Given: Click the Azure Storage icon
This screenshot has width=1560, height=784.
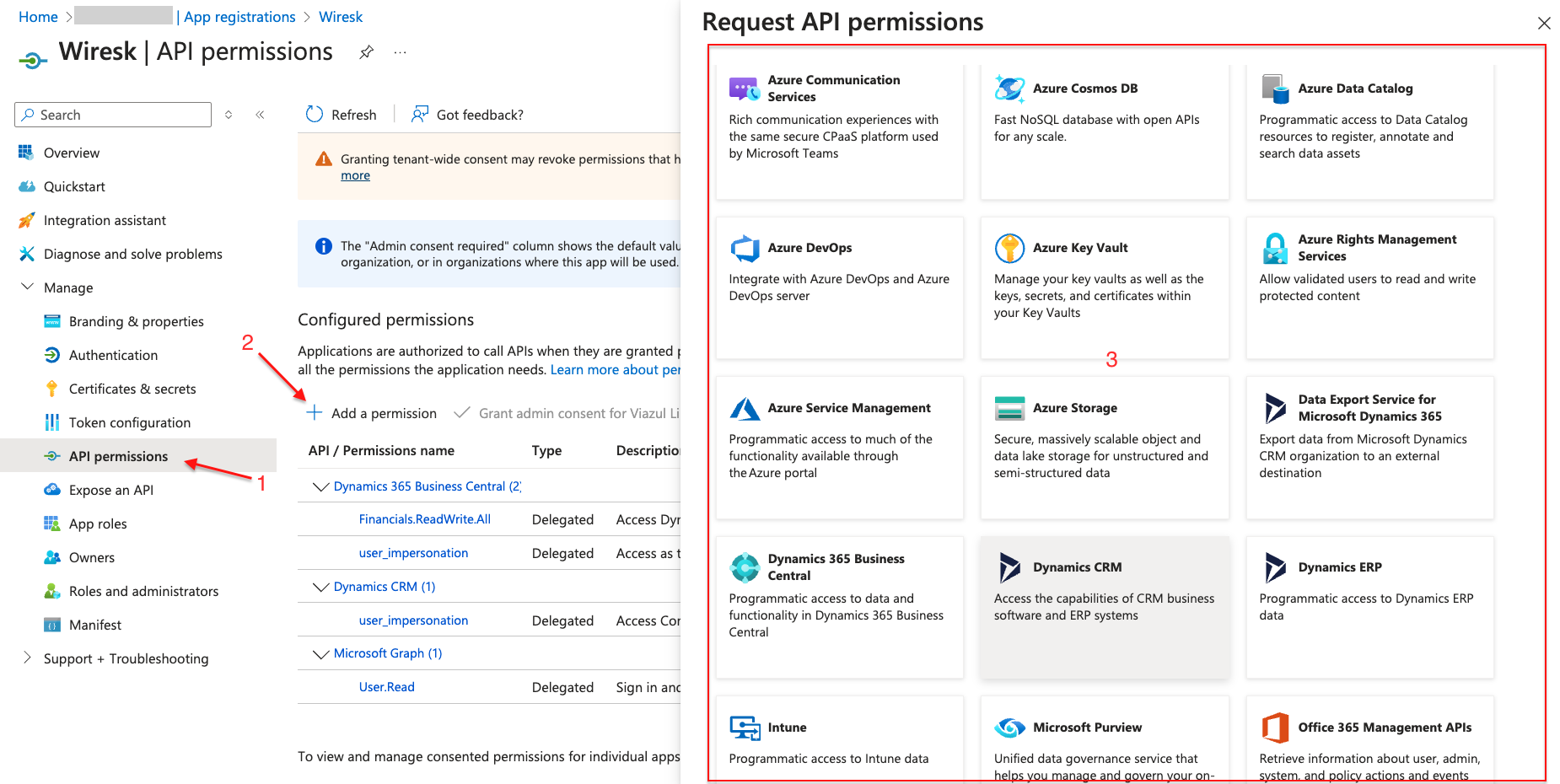Looking at the screenshot, I should pos(1009,408).
